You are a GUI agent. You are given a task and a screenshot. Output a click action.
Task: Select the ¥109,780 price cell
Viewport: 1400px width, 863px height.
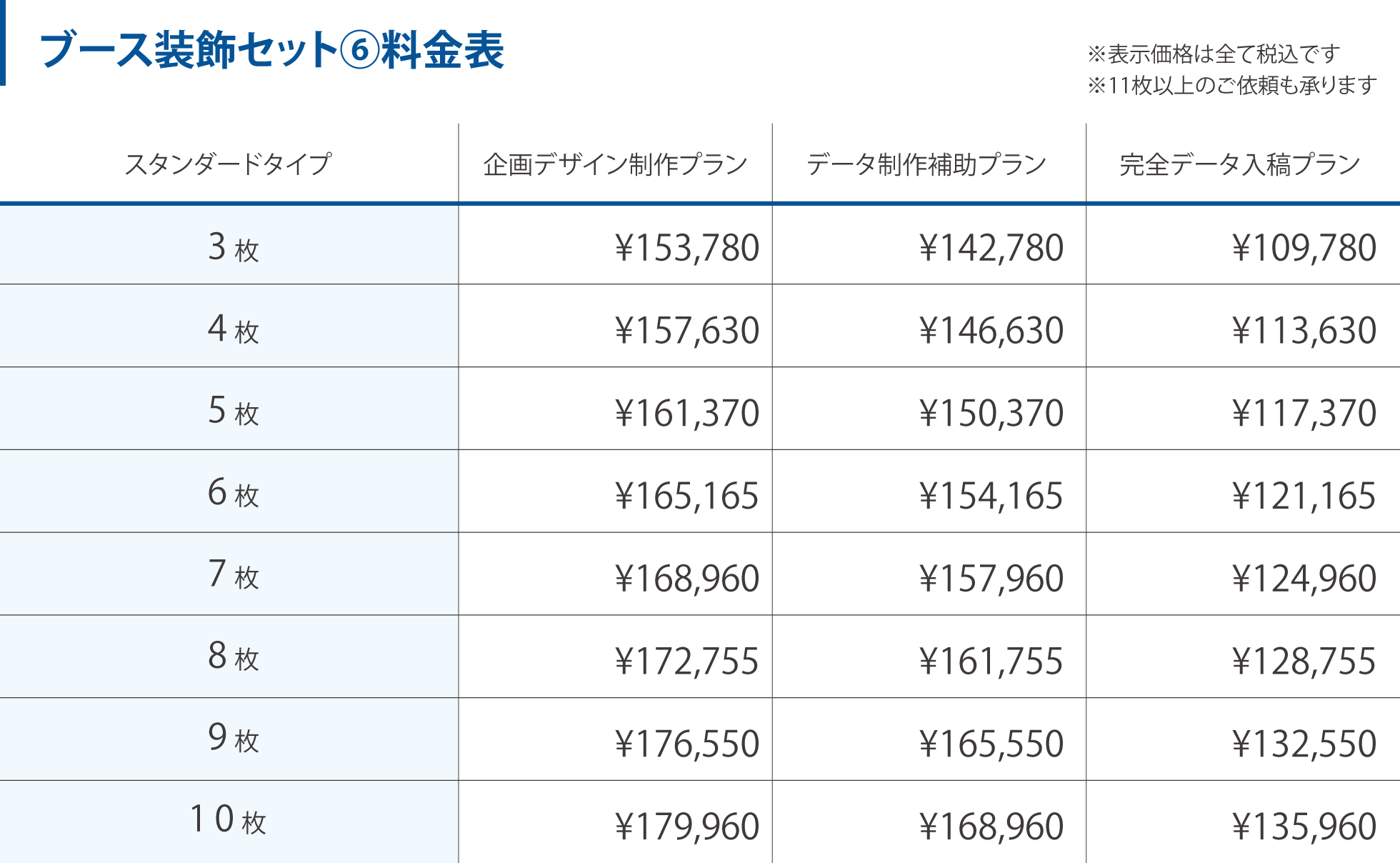click(x=1304, y=248)
